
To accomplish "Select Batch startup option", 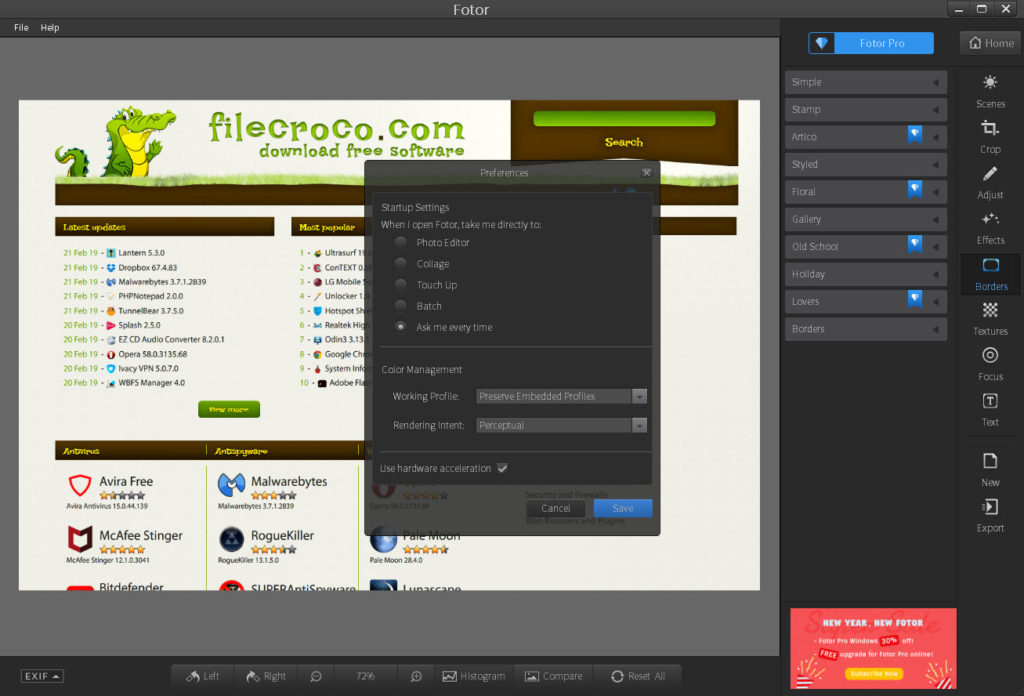I will [401, 306].
